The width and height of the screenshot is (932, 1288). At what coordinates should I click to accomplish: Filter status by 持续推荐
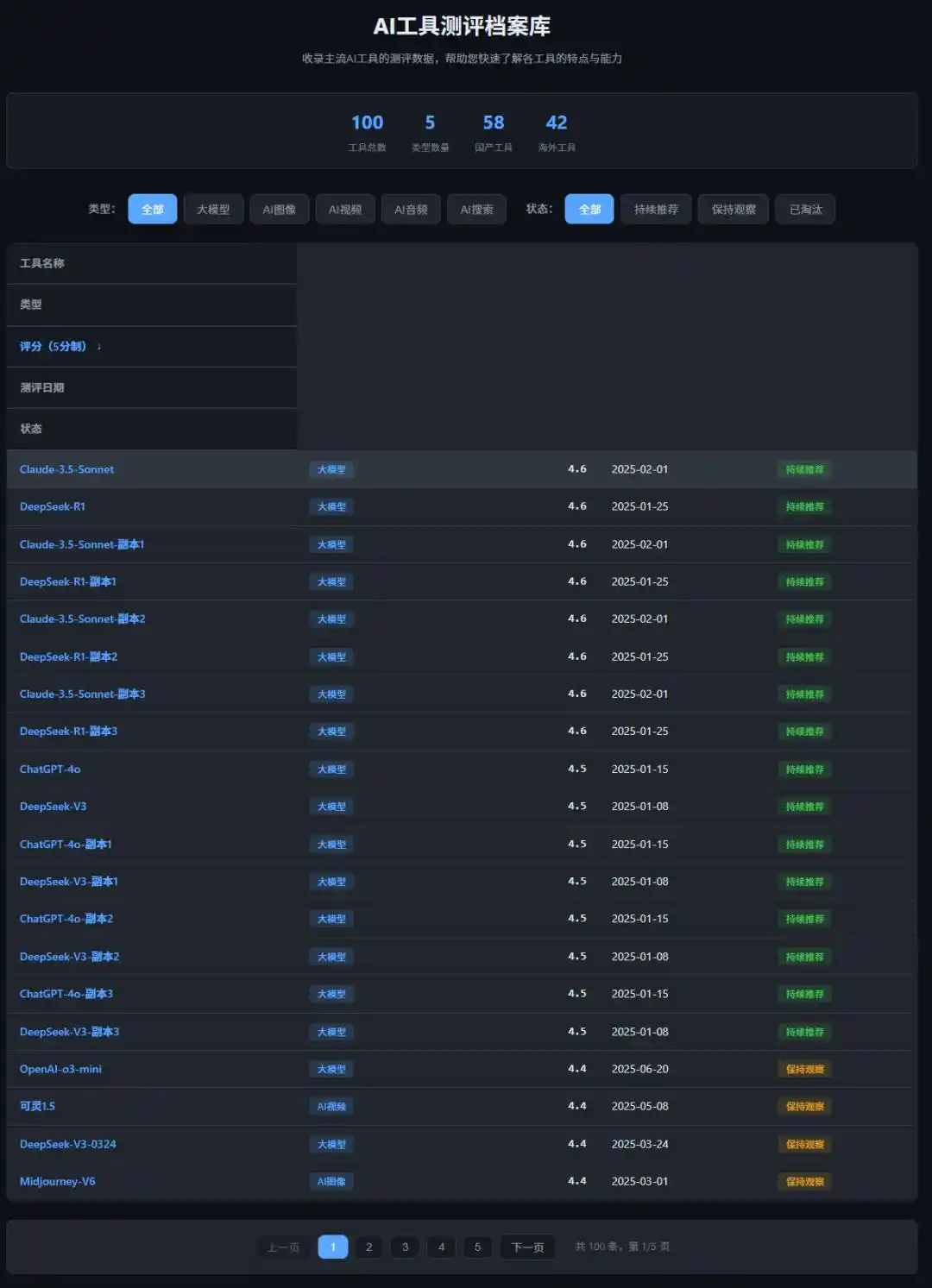(656, 209)
